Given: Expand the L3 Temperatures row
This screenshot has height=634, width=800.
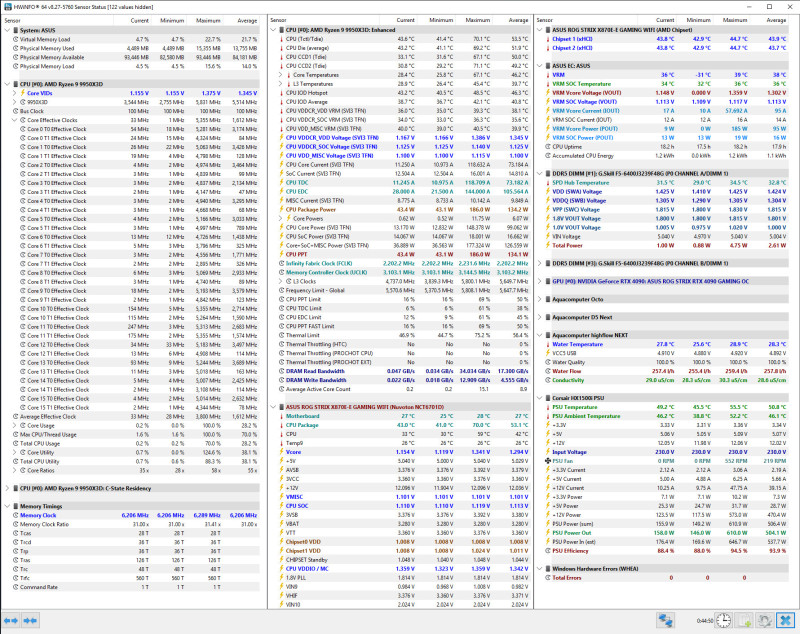Looking at the screenshot, I should click(281, 84).
